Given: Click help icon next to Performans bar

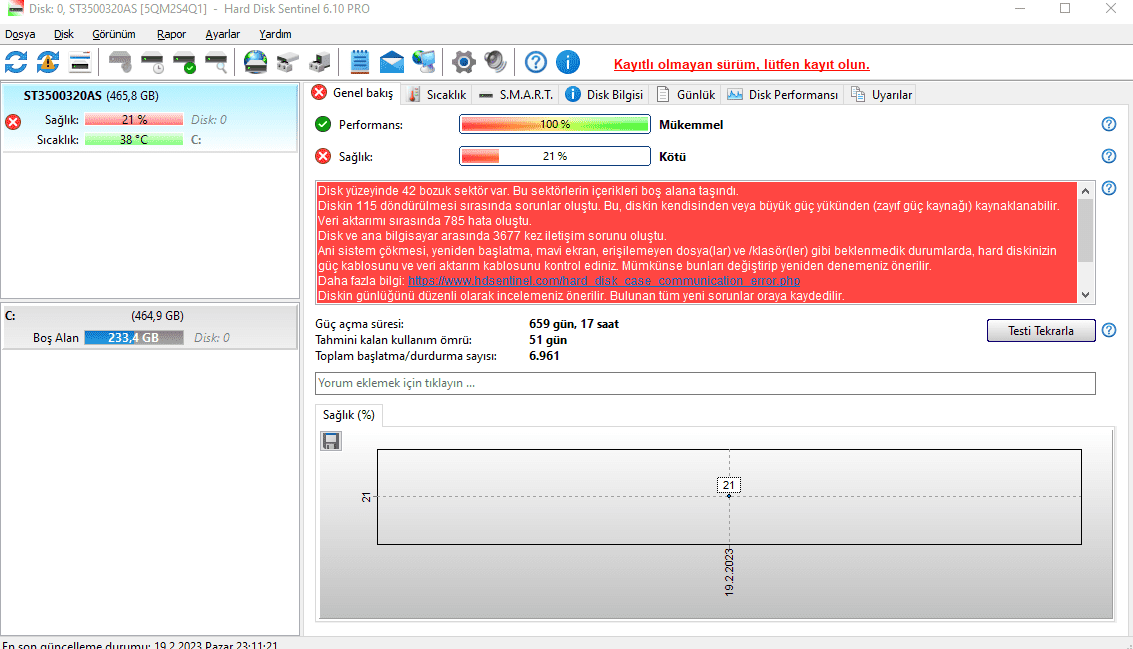Looking at the screenshot, I should pyautogui.click(x=1108, y=125).
